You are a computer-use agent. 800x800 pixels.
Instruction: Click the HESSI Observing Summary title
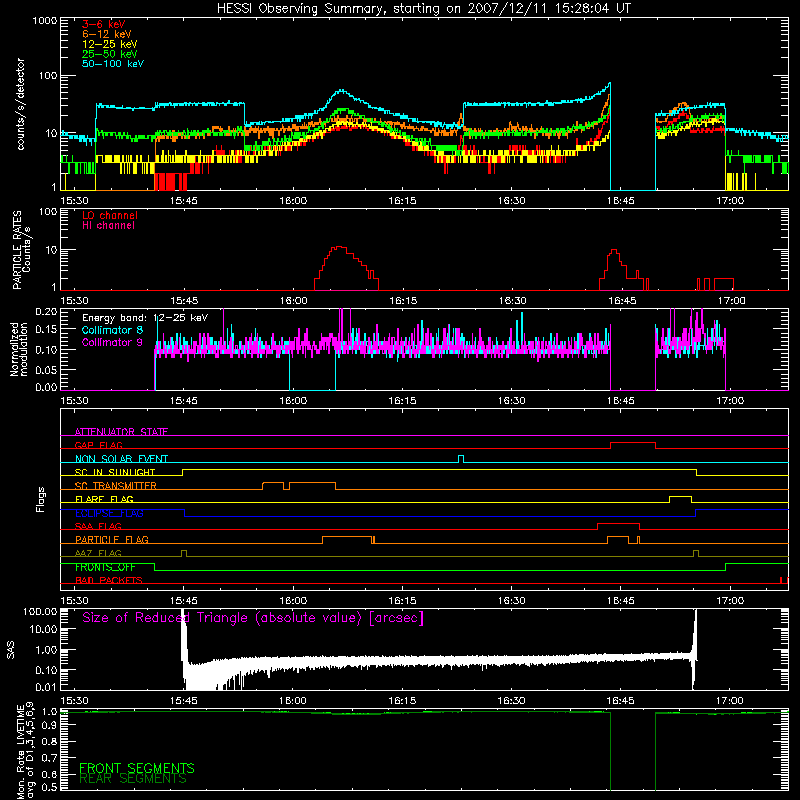pos(423,8)
